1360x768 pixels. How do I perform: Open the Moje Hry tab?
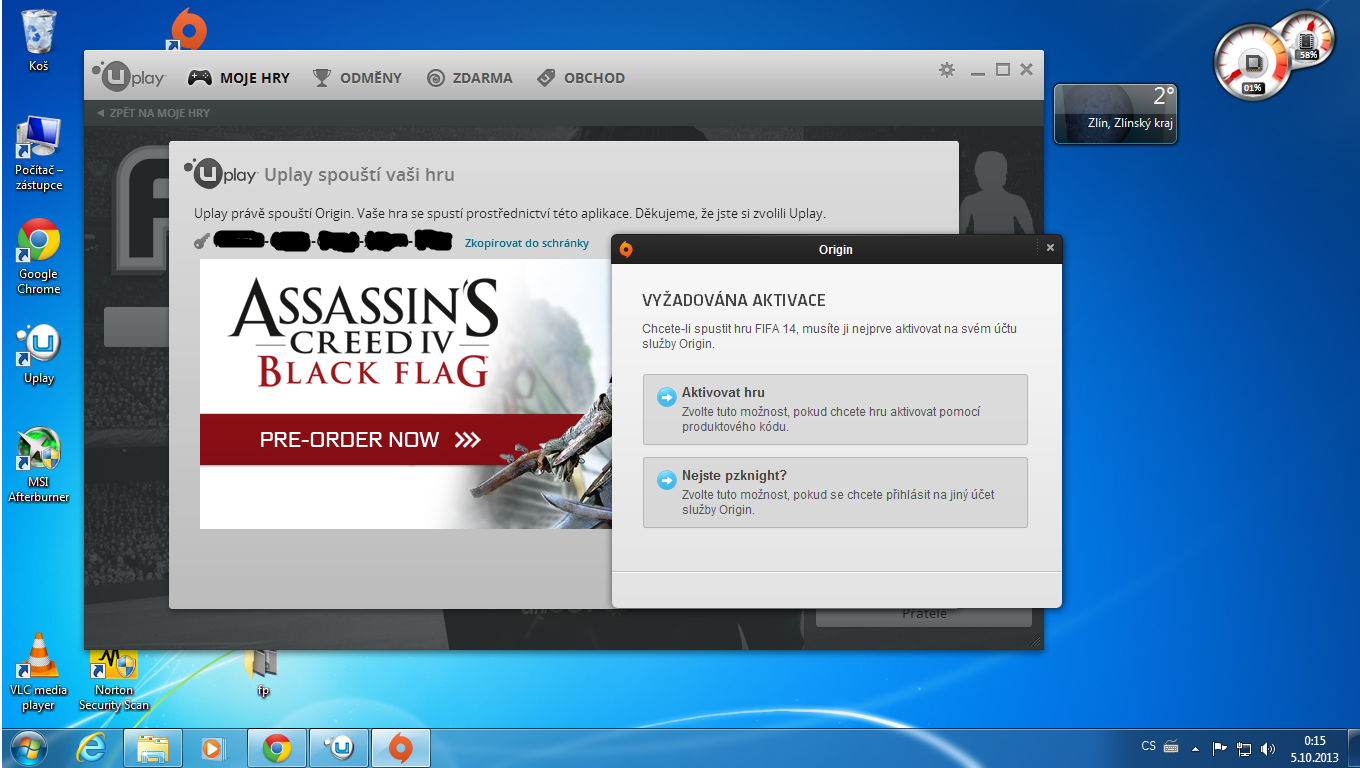click(240, 78)
